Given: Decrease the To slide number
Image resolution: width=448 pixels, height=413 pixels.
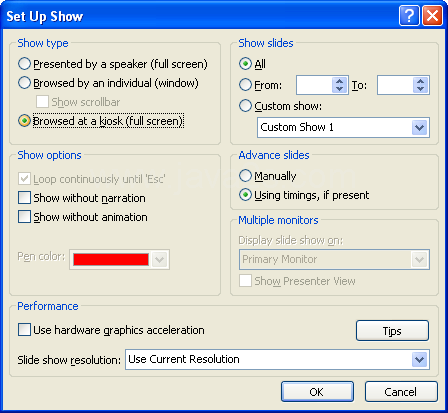Looking at the screenshot, I should coord(421,89).
